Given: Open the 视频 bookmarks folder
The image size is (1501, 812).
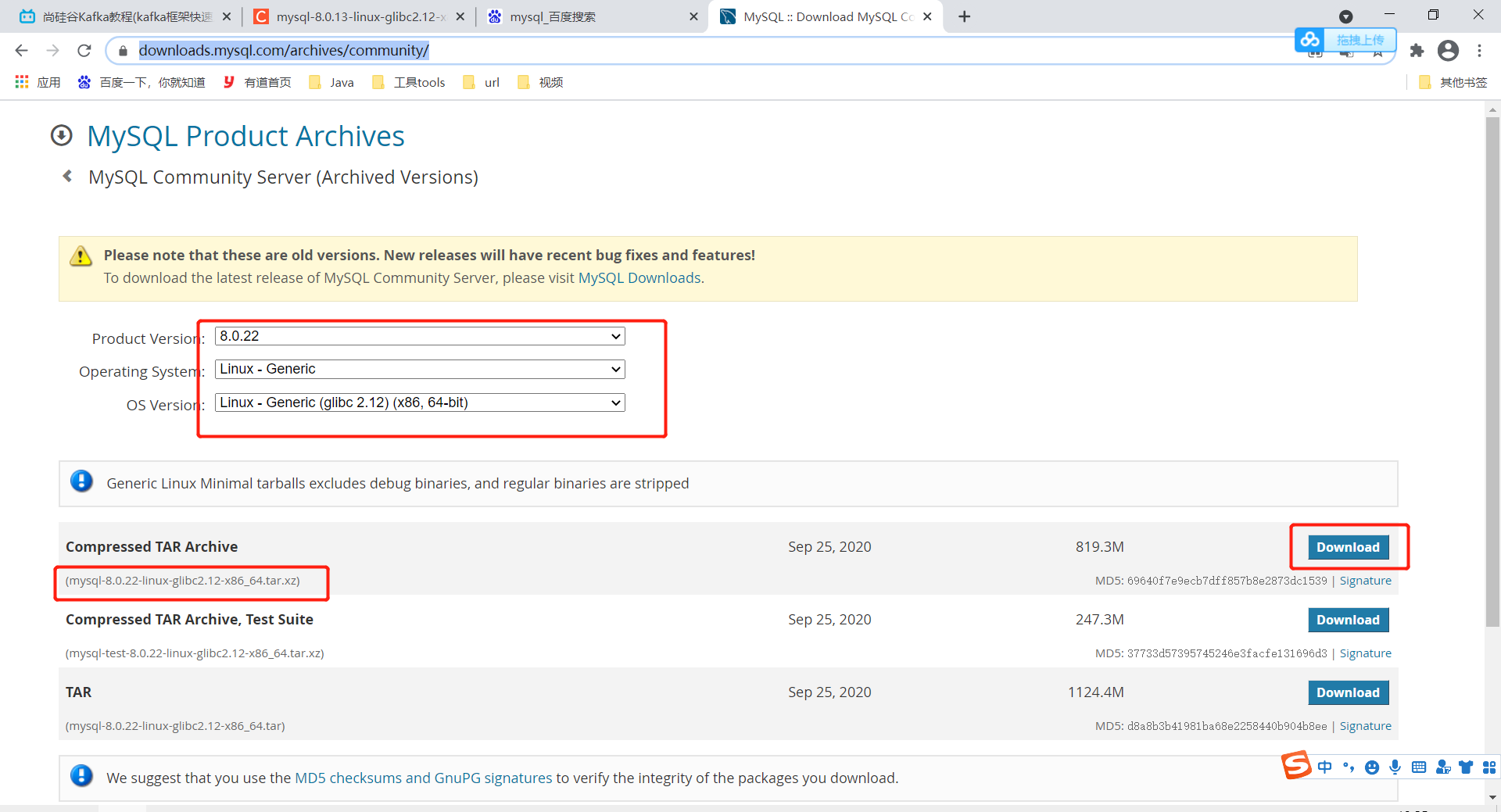Looking at the screenshot, I should 540,82.
